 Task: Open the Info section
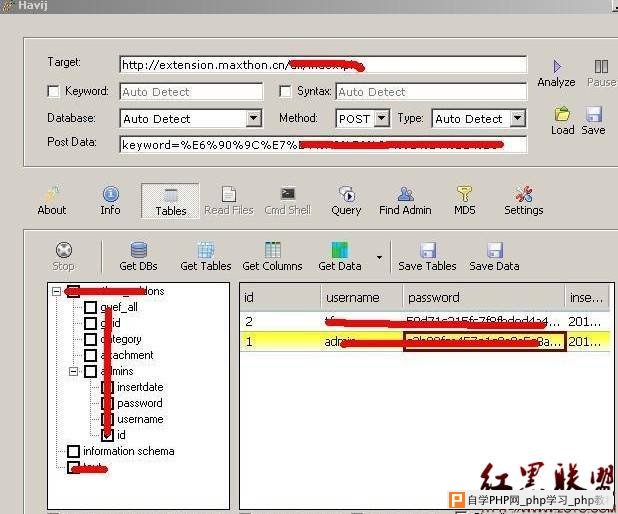(x=110, y=201)
